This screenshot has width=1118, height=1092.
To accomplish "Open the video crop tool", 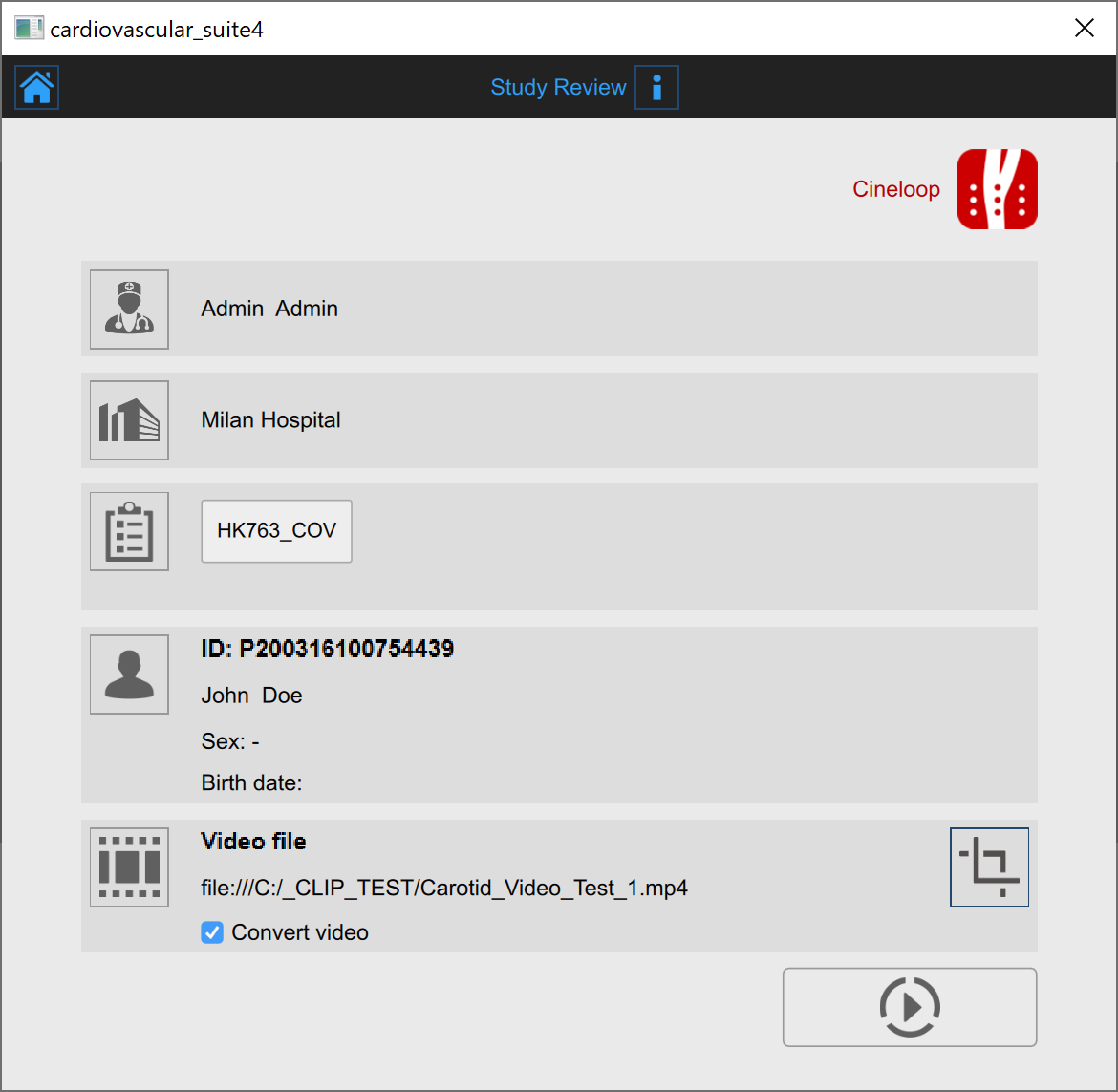I will (x=989, y=867).
